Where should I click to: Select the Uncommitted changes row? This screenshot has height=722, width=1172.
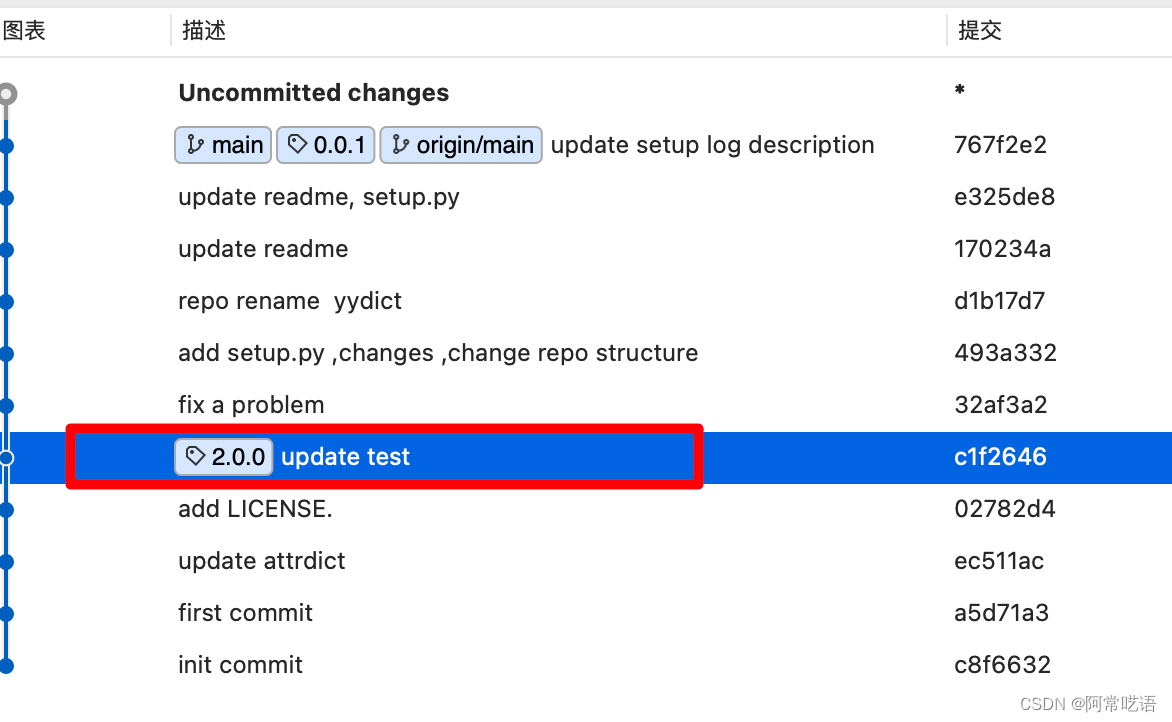pyautogui.click(x=586, y=93)
